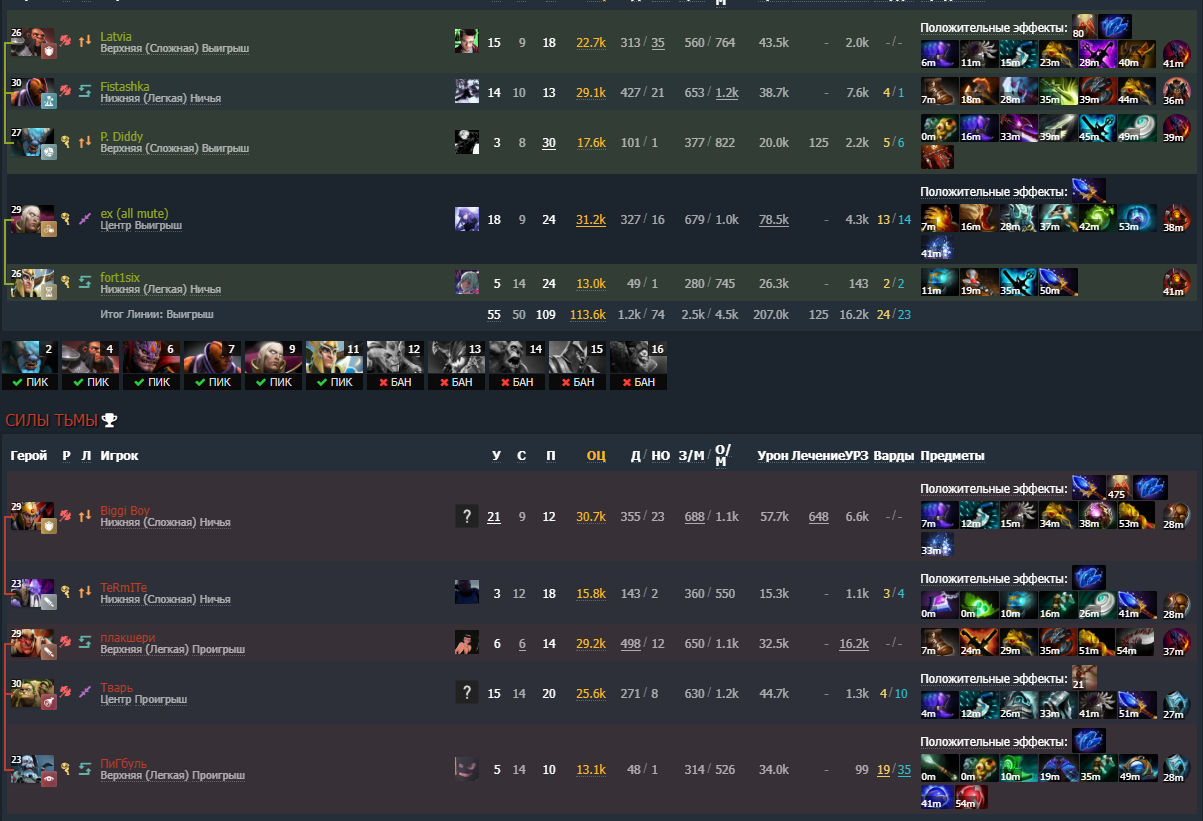Click the question mark avatar beside Тварь
This screenshot has height=821, width=1203.
click(x=466, y=692)
